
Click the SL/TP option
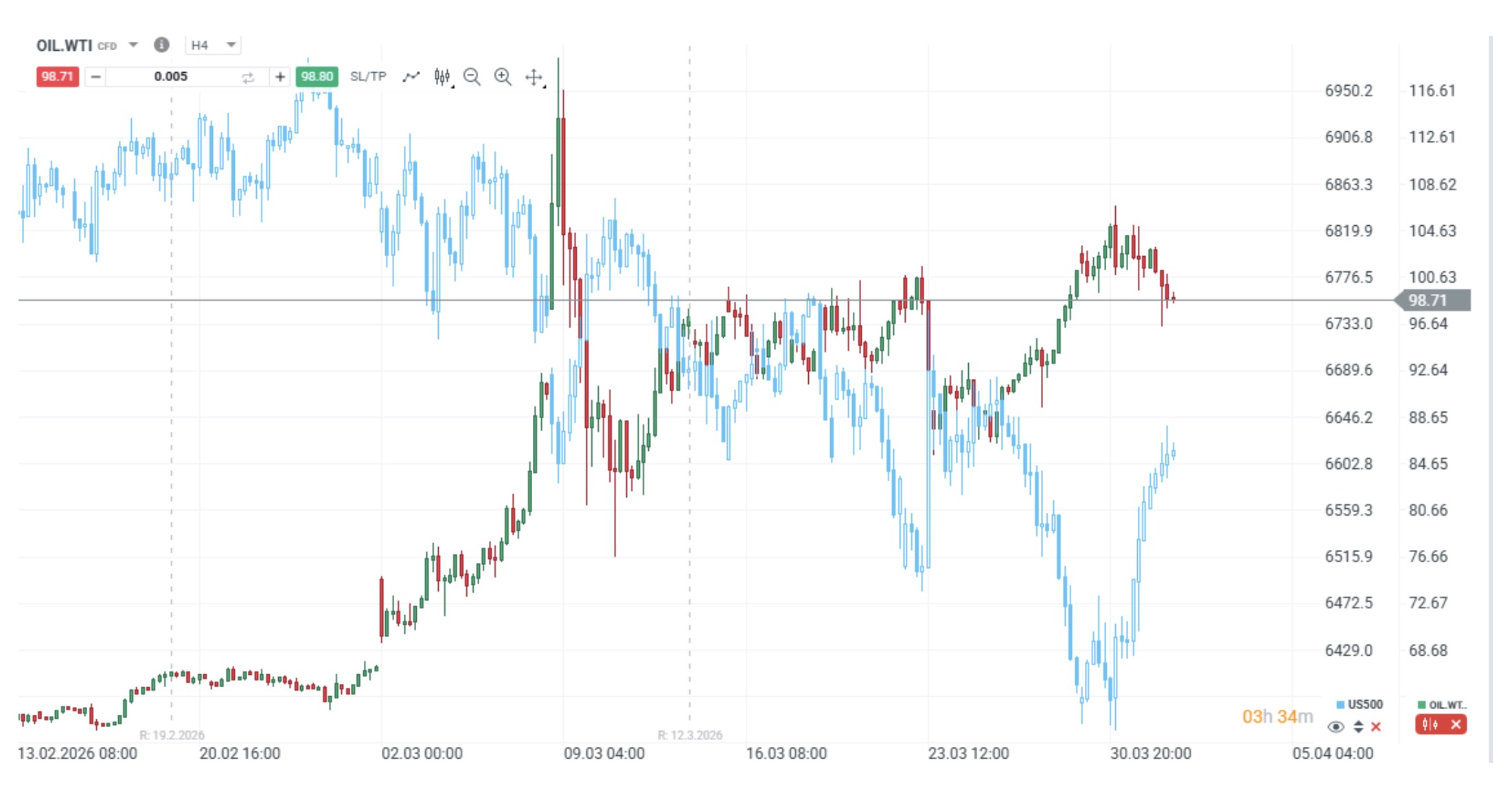tap(368, 77)
